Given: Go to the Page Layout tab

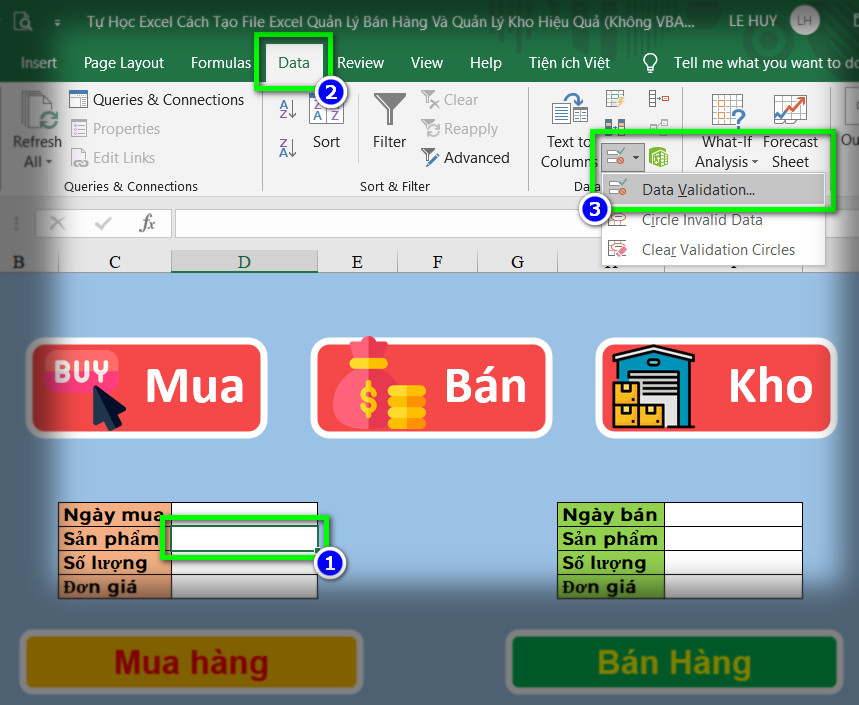Looking at the screenshot, I should [124, 63].
